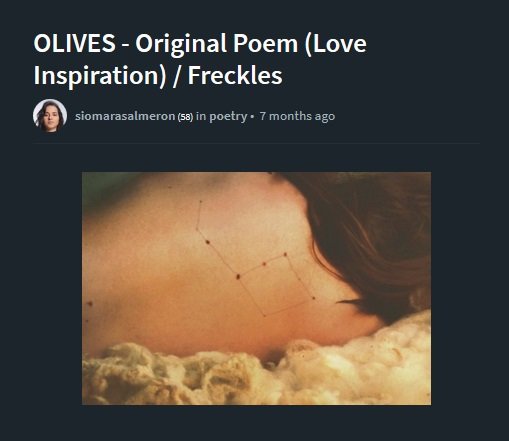Open the poetry category link
Image resolution: width=509 pixels, height=441 pixels.
pos(228,116)
